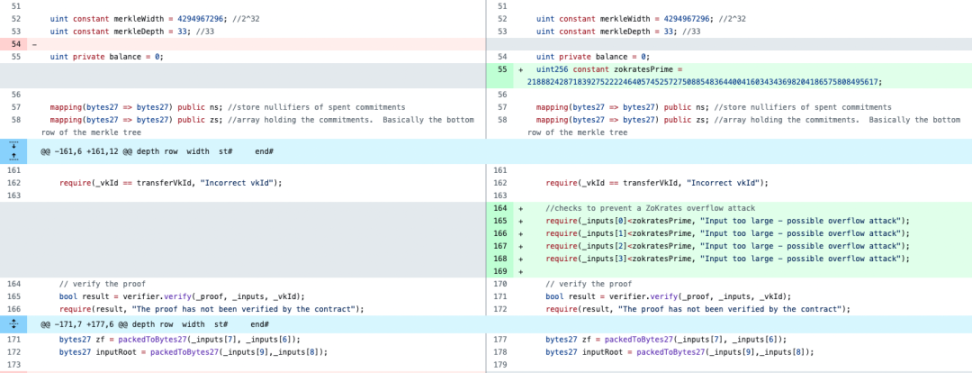972x373 pixels.
Task: Click the plus marker beside line 168
Action: tap(521, 258)
